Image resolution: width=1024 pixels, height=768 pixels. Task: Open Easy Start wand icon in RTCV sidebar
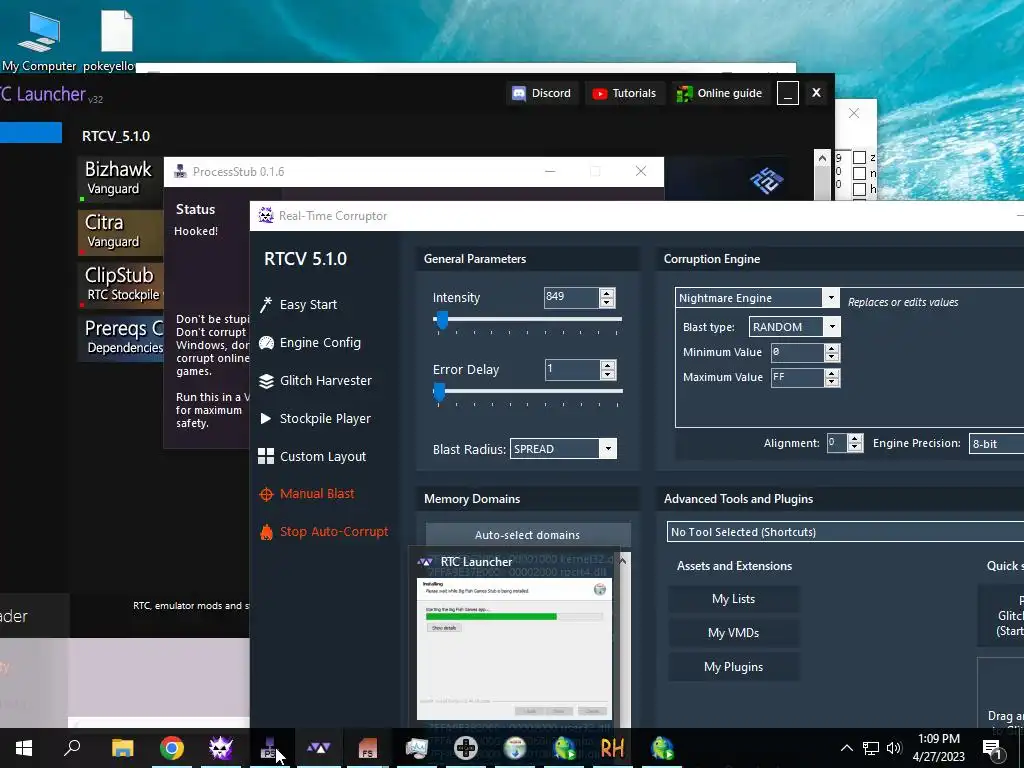point(266,304)
